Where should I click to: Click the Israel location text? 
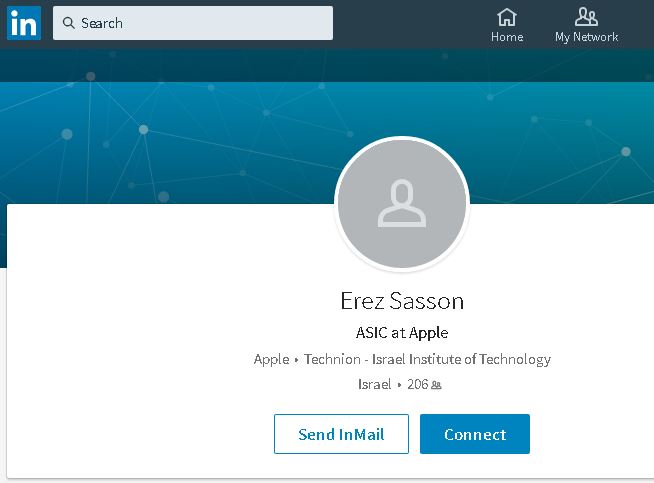[x=375, y=384]
